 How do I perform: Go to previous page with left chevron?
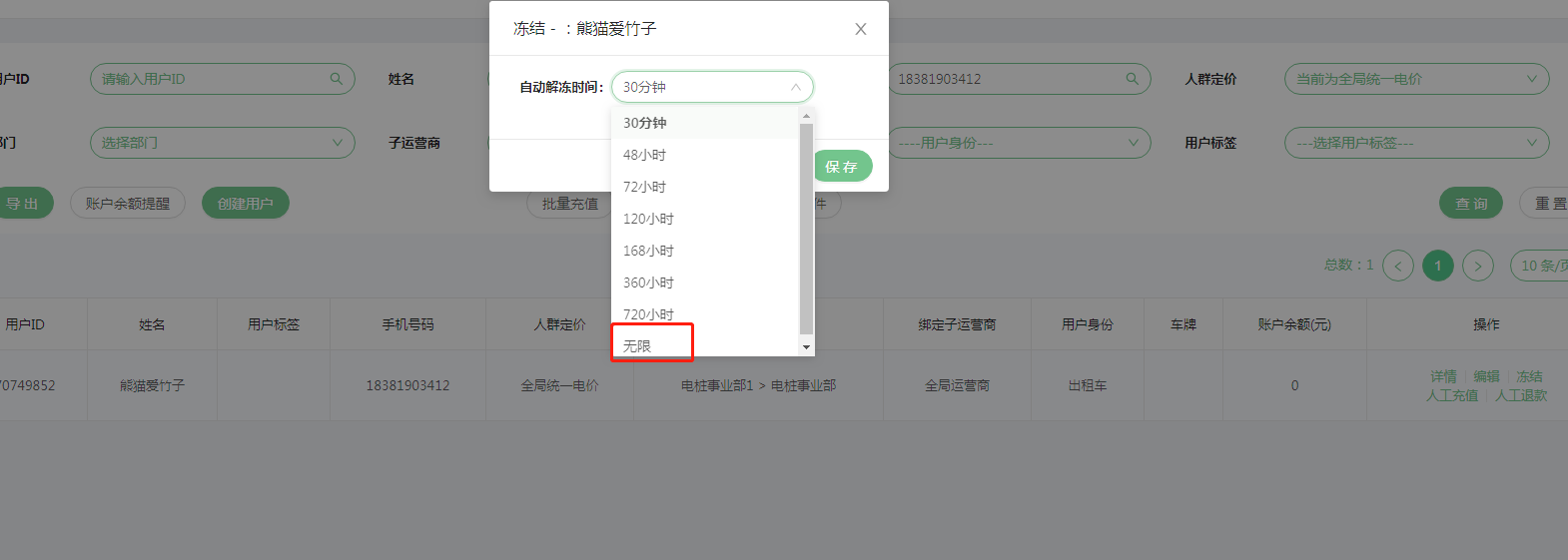pyautogui.click(x=1397, y=266)
